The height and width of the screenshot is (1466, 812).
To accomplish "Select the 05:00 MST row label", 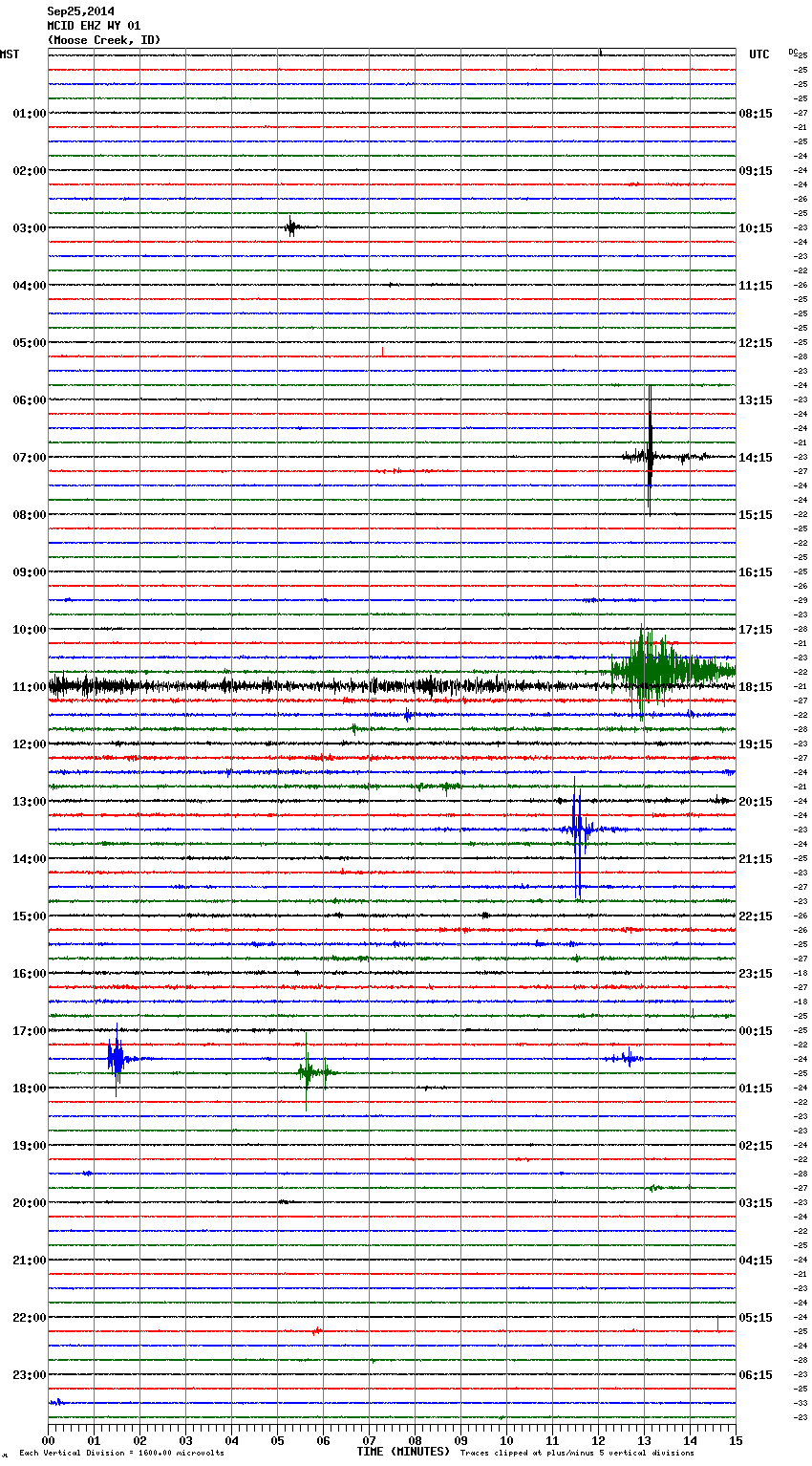I will pyautogui.click(x=29, y=343).
